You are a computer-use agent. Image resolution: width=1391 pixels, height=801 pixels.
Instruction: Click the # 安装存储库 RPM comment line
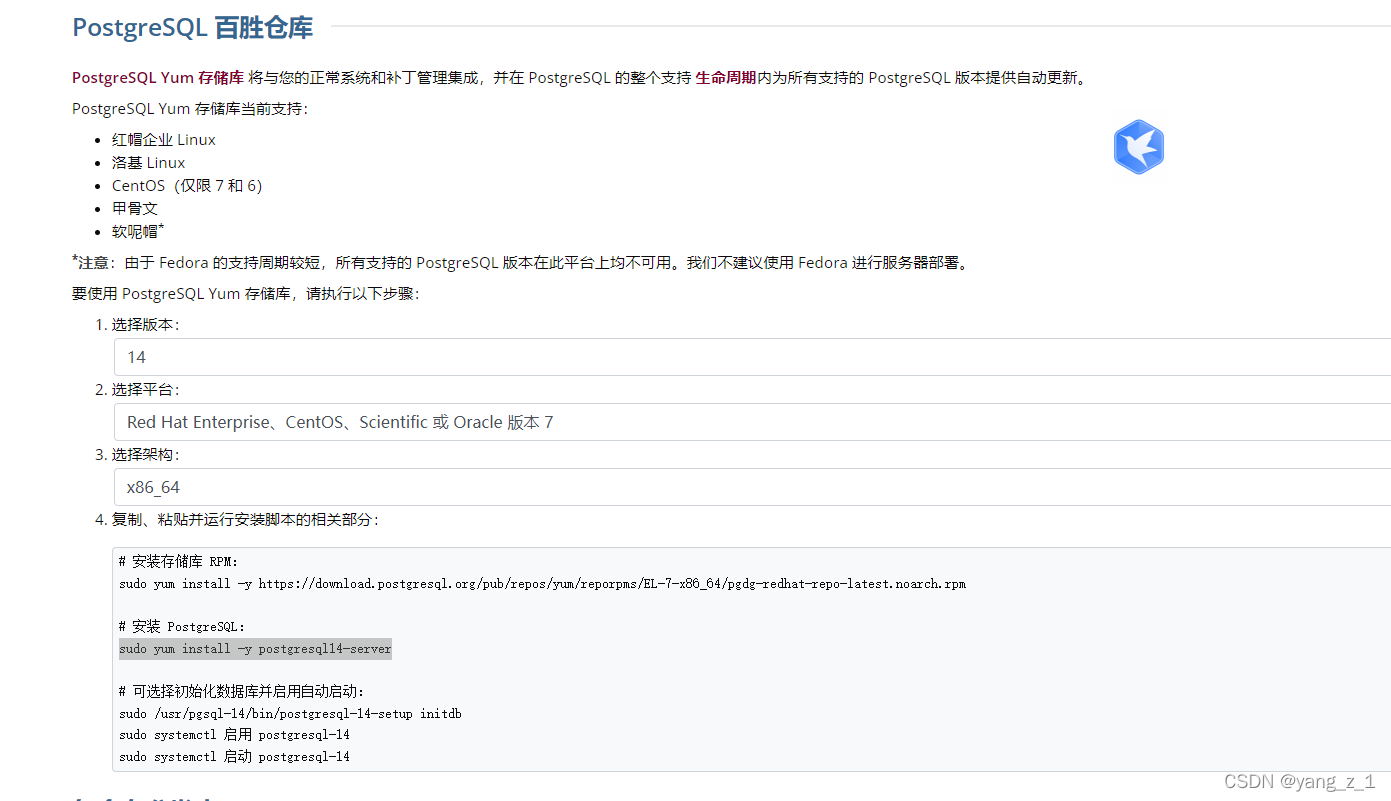point(179,562)
